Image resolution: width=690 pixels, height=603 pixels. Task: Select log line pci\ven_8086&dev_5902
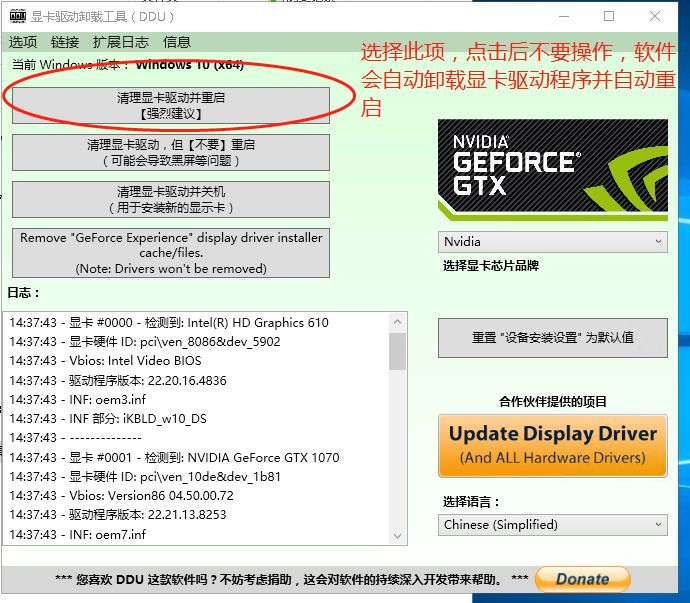(145, 342)
